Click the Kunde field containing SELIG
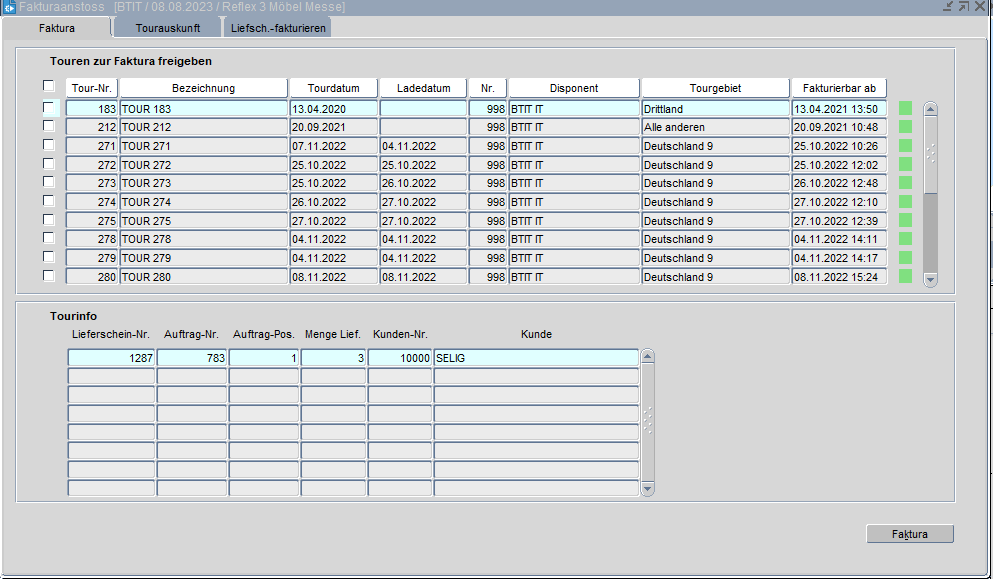This screenshot has width=993, height=579. (x=535, y=357)
